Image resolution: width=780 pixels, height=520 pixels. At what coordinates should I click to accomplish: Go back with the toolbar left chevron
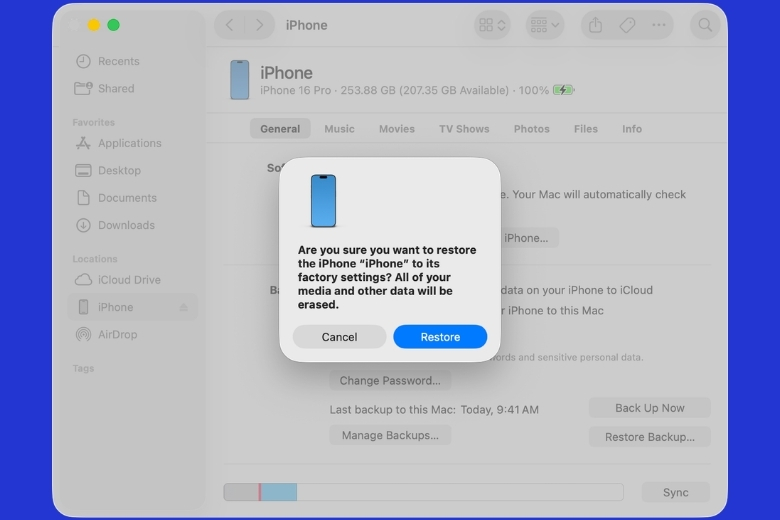229,25
